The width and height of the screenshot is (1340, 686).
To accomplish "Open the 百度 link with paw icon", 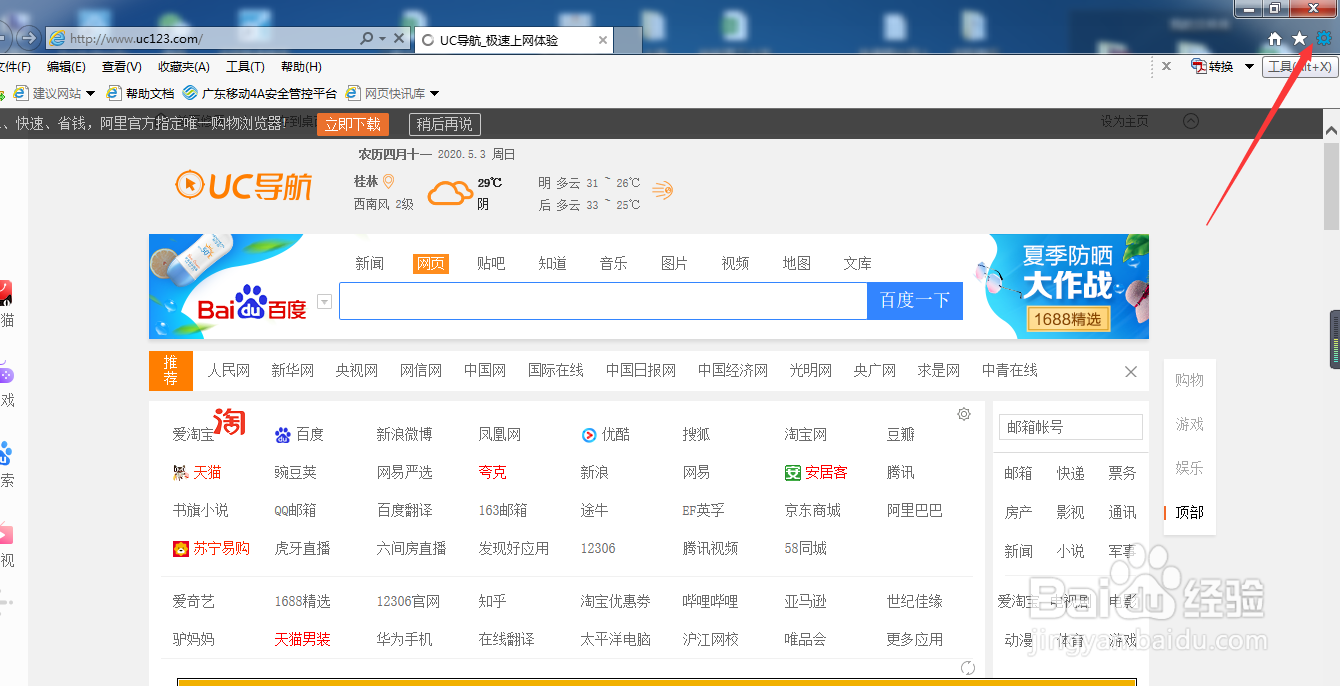I will [299, 434].
